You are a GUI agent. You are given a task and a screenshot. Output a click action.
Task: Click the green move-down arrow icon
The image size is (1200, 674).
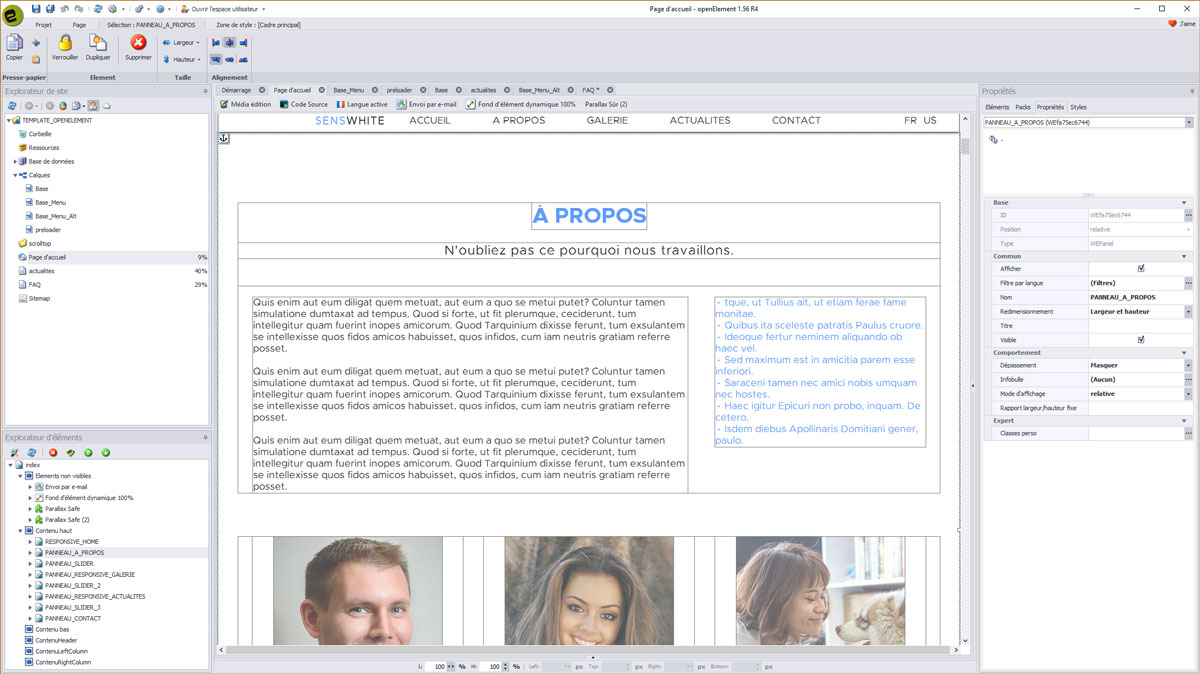pyautogui.click(x=105, y=453)
